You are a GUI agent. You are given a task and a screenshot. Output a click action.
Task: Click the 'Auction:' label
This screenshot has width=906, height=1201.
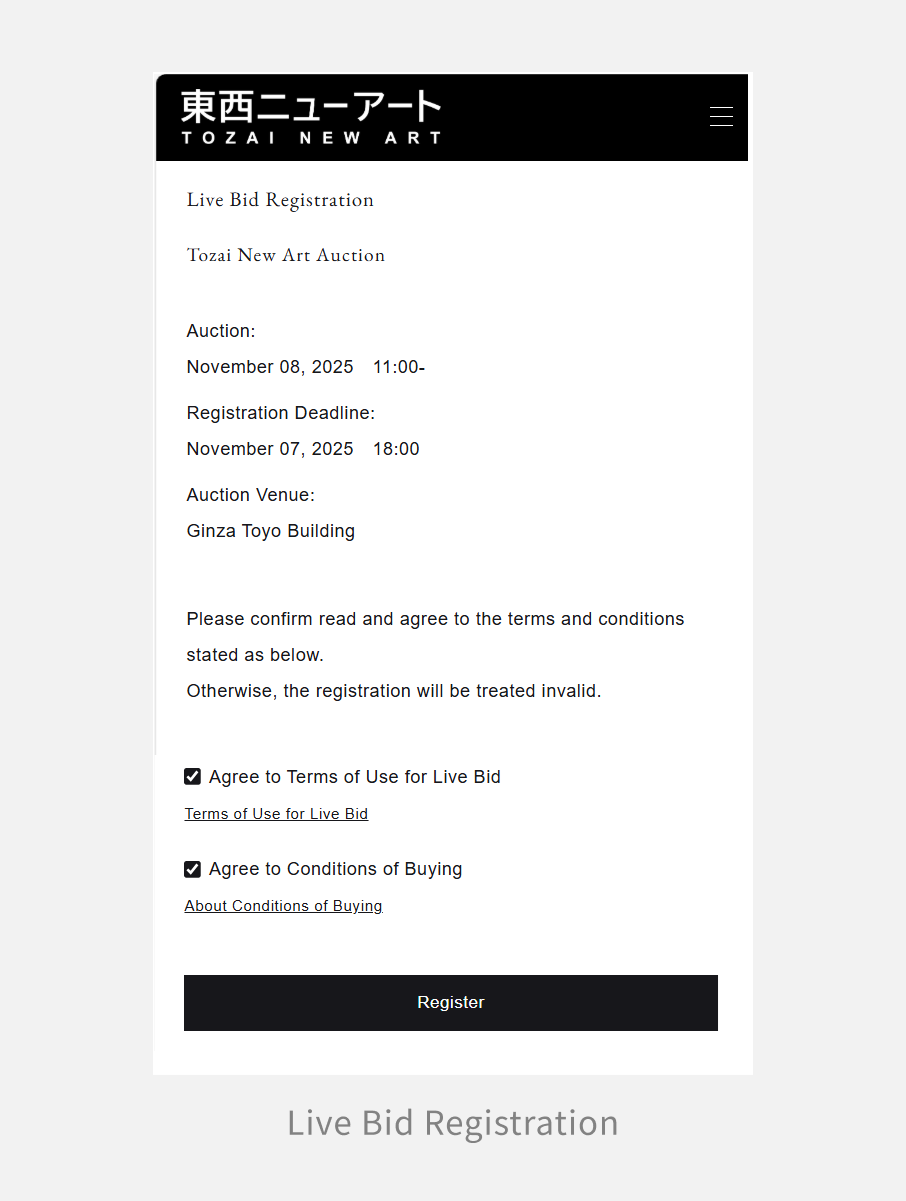(221, 331)
